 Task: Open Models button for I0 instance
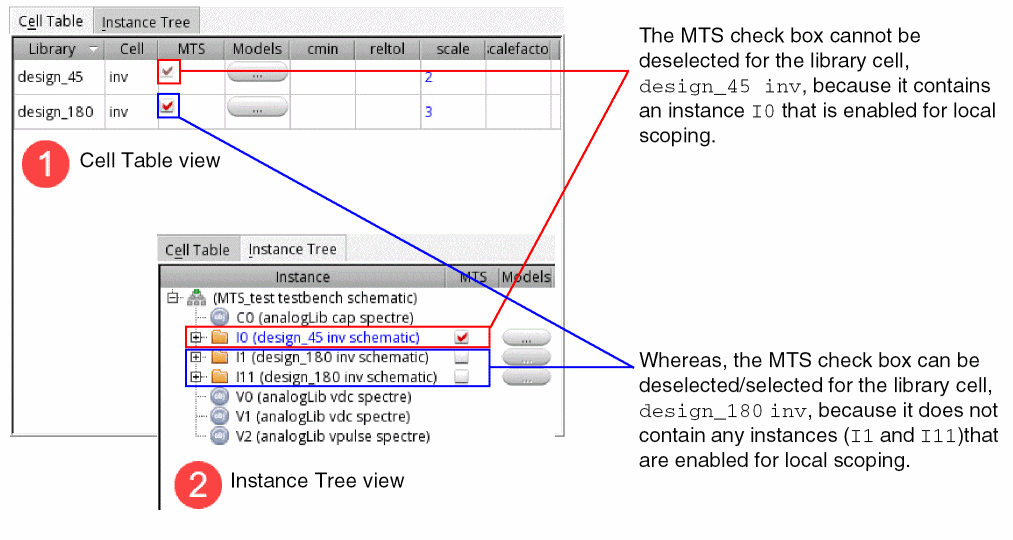[526, 338]
